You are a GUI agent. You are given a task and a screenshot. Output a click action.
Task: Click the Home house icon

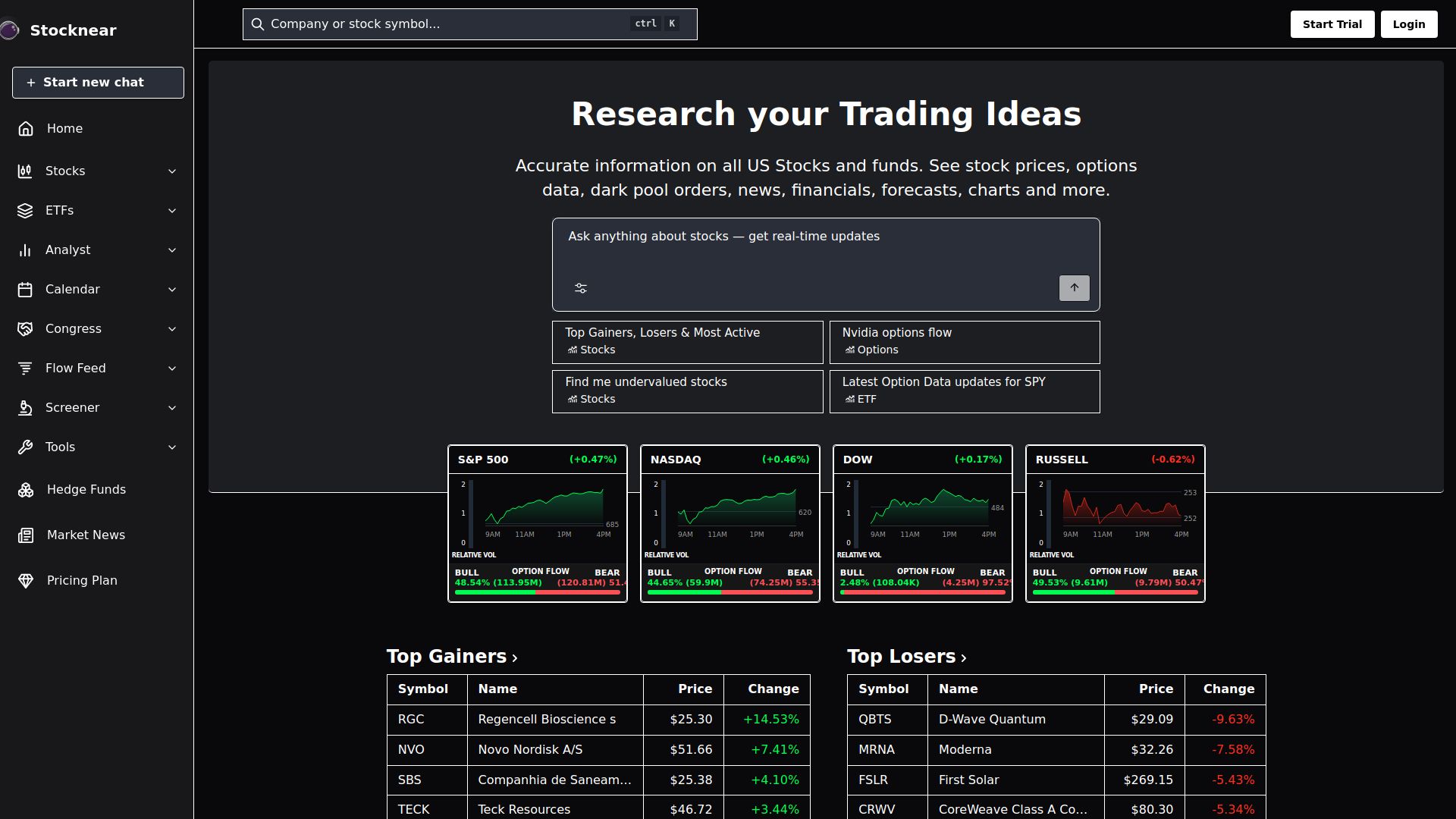click(x=26, y=129)
